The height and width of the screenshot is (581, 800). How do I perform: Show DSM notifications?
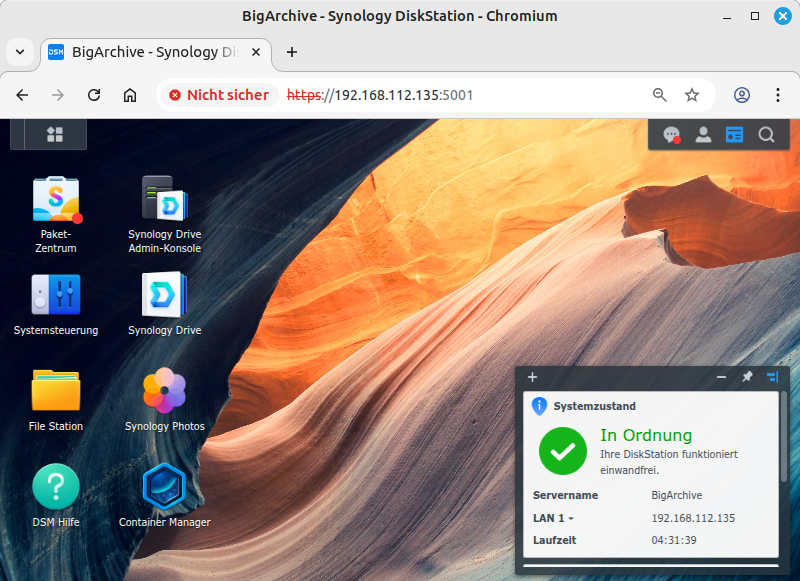pyautogui.click(x=672, y=134)
